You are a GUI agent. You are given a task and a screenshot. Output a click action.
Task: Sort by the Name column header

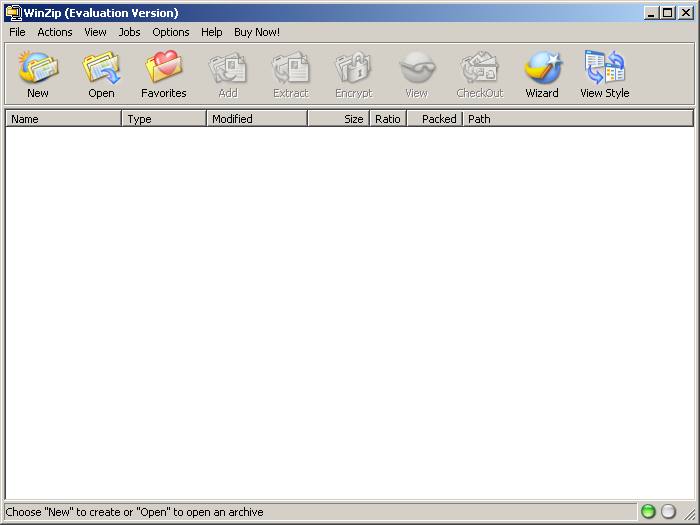pos(63,119)
